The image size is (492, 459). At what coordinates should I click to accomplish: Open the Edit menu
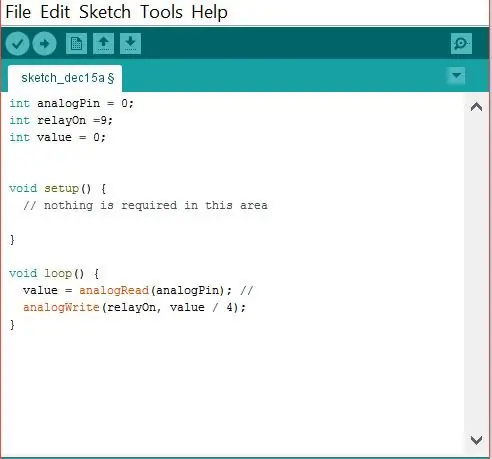tap(55, 12)
